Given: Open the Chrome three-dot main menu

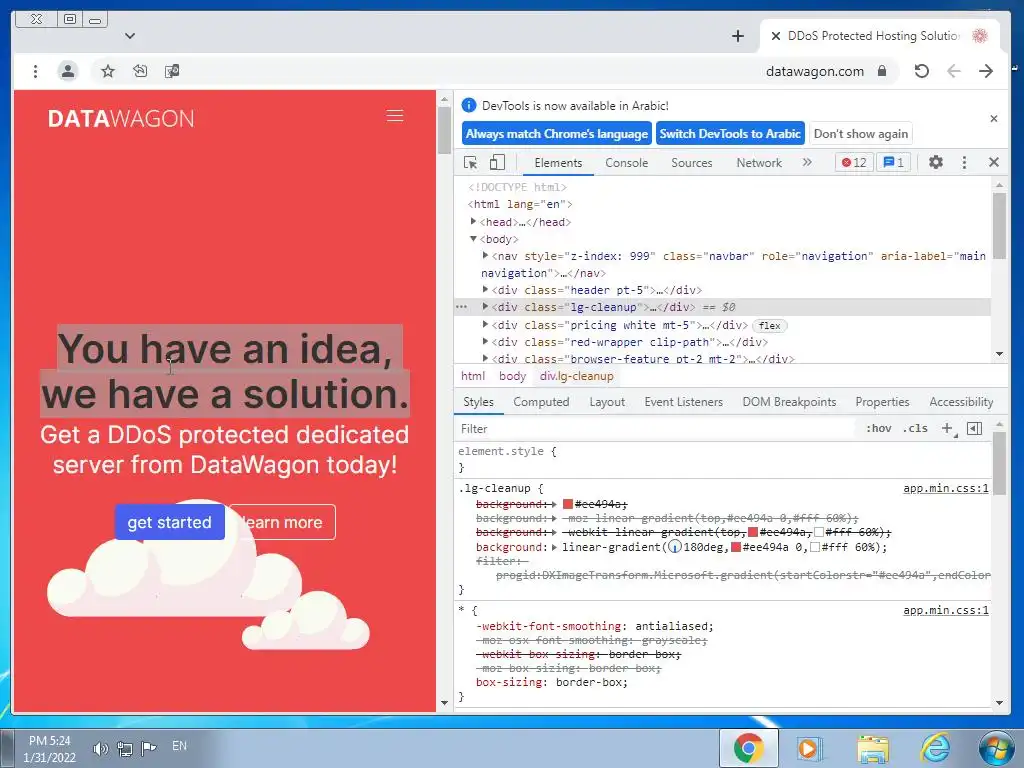Looking at the screenshot, I should click(x=35, y=71).
